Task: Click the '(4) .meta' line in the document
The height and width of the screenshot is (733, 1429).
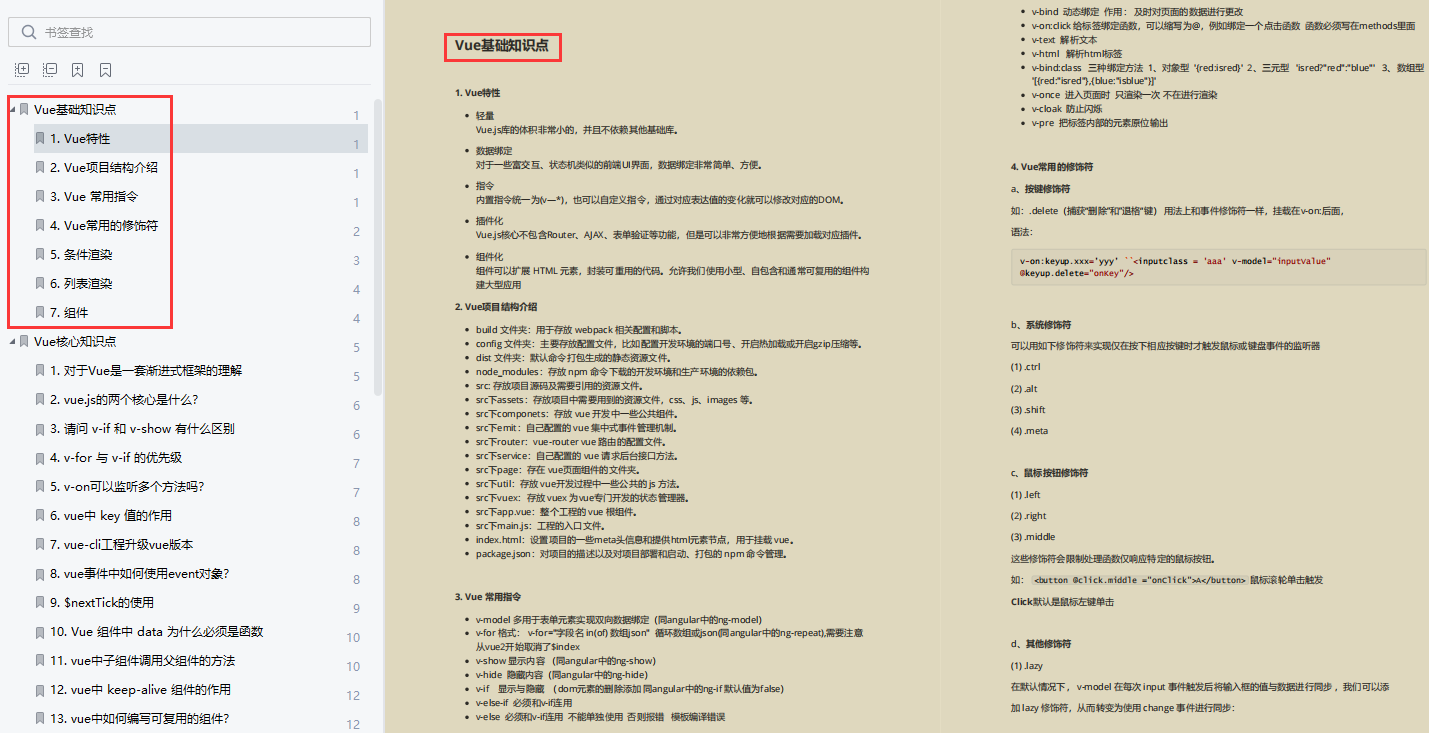Action: [x=1028, y=431]
